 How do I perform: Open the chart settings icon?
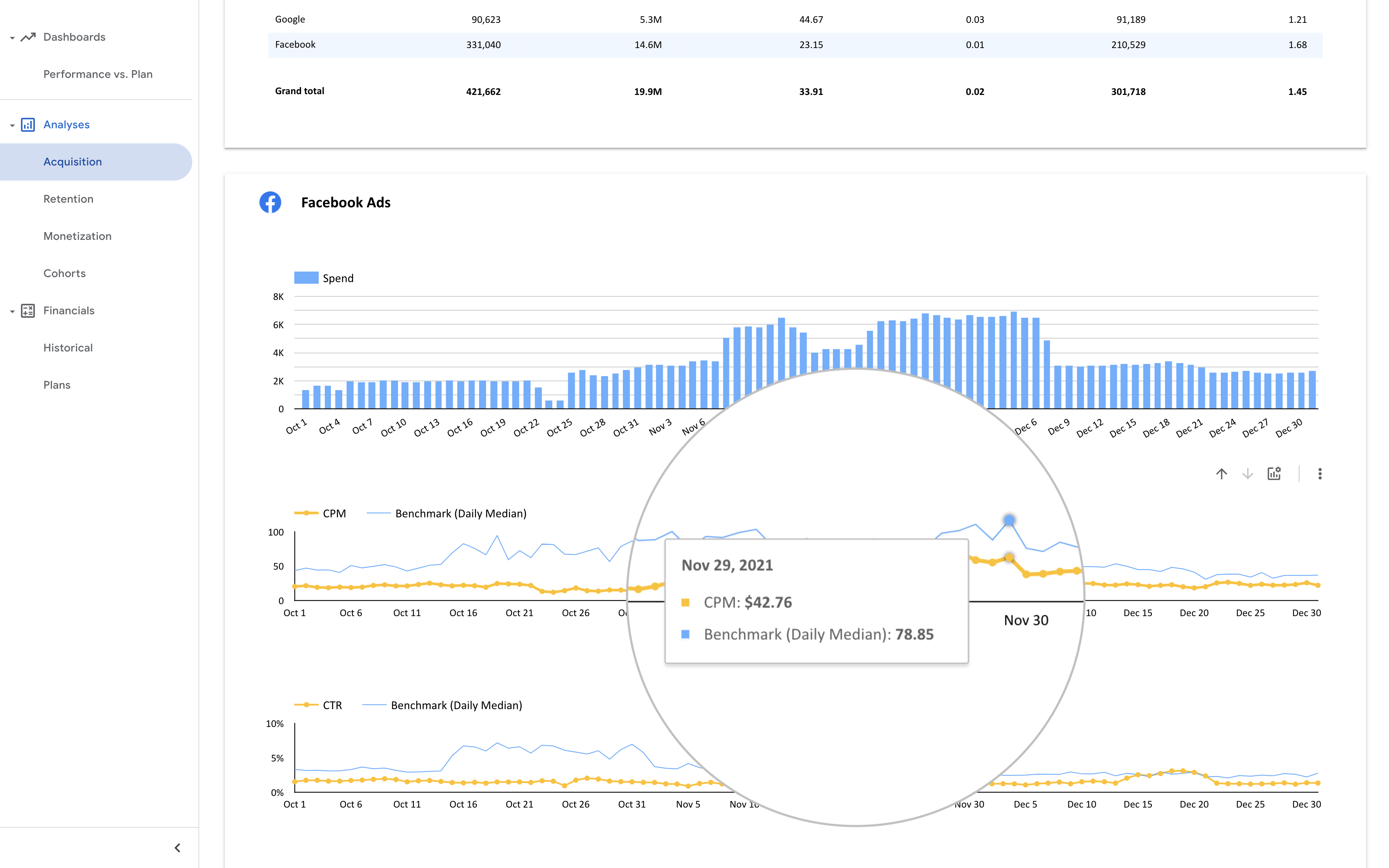point(1275,474)
